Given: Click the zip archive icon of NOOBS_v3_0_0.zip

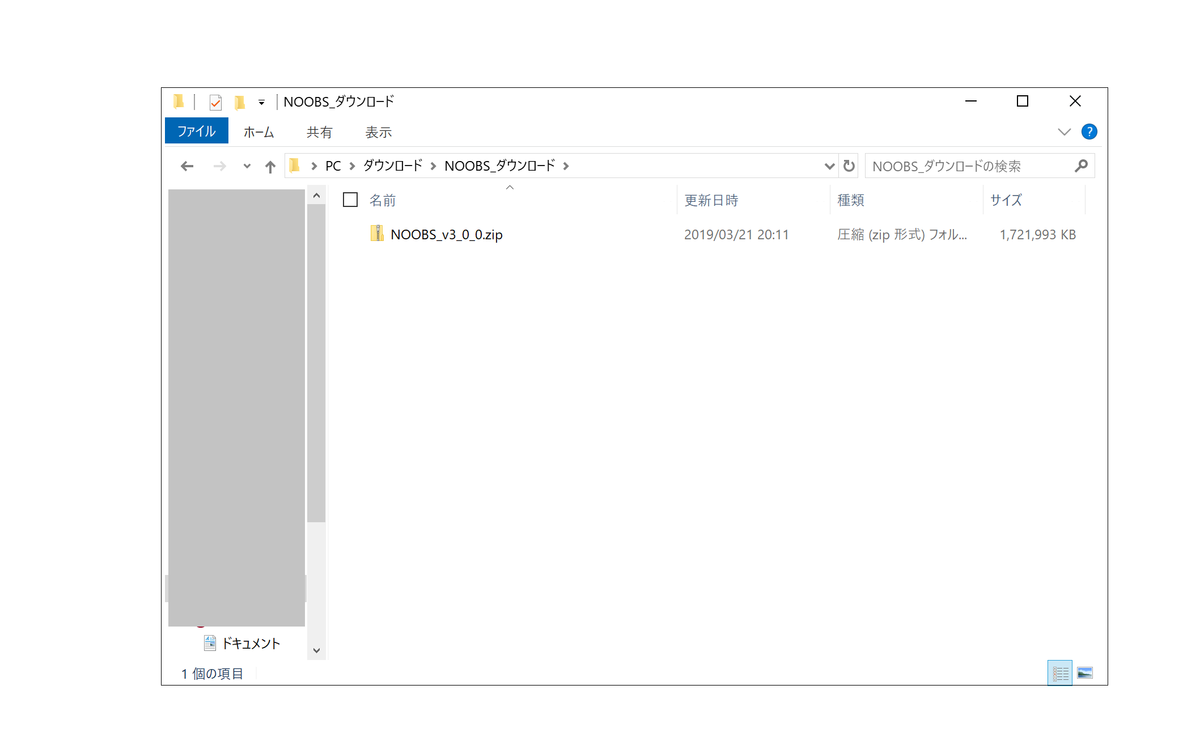Looking at the screenshot, I should pos(377,234).
